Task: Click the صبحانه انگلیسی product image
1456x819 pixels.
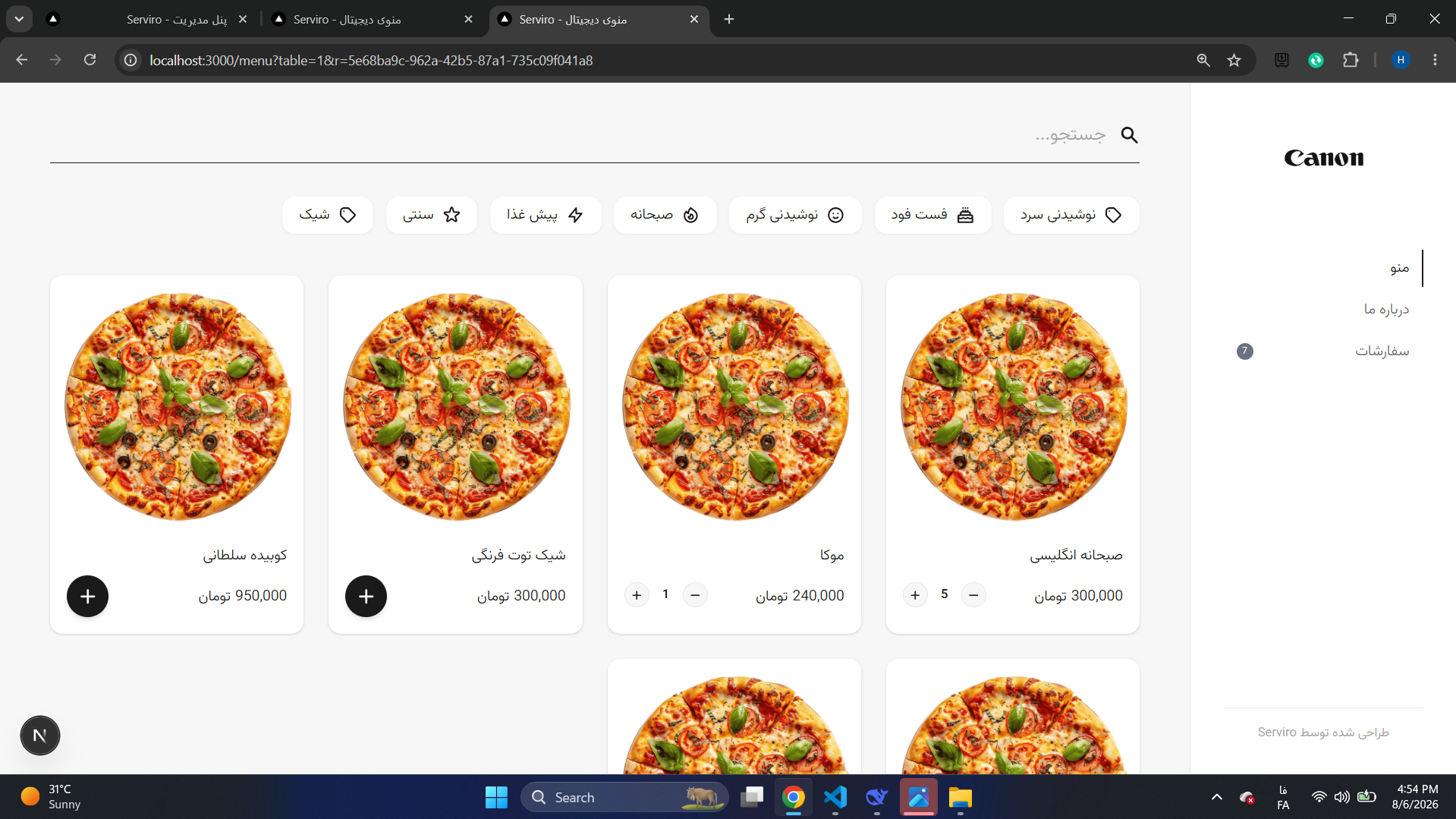Action: tap(1014, 407)
